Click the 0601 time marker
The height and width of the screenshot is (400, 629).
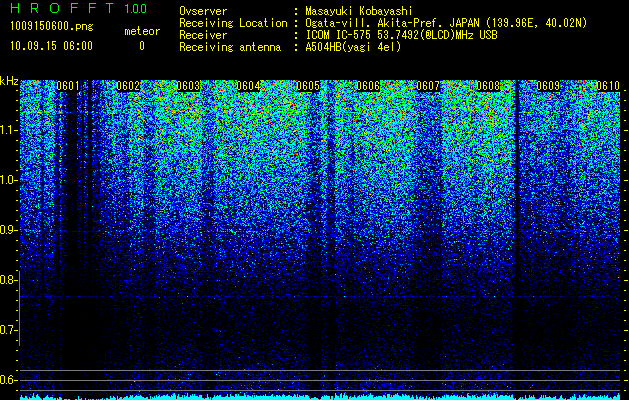point(68,86)
